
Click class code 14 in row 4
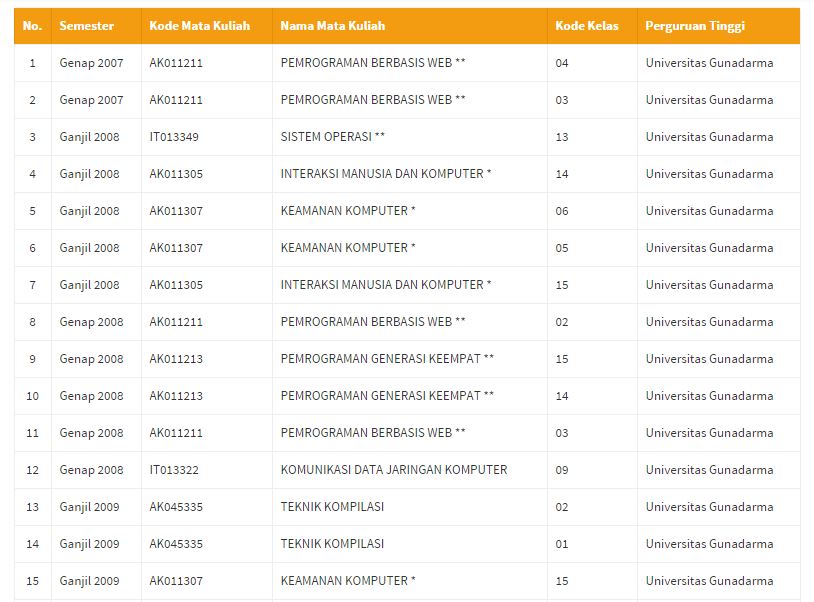coord(562,174)
